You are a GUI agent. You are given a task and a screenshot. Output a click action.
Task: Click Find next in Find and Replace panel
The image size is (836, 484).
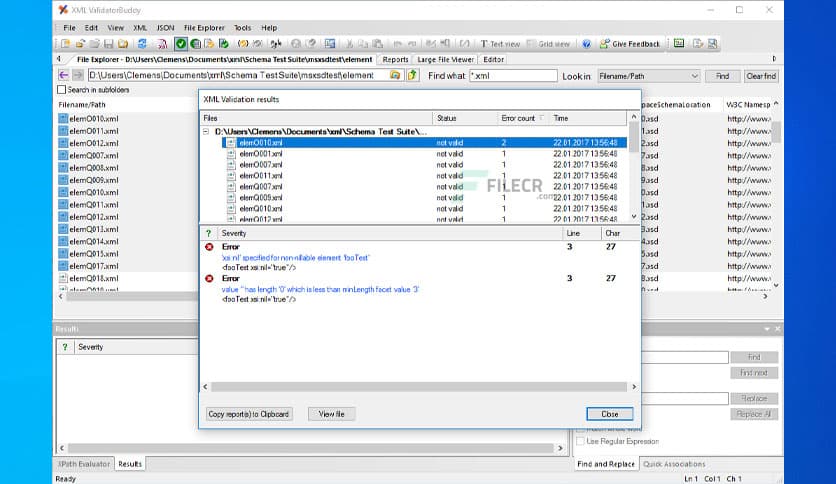coord(754,373)
